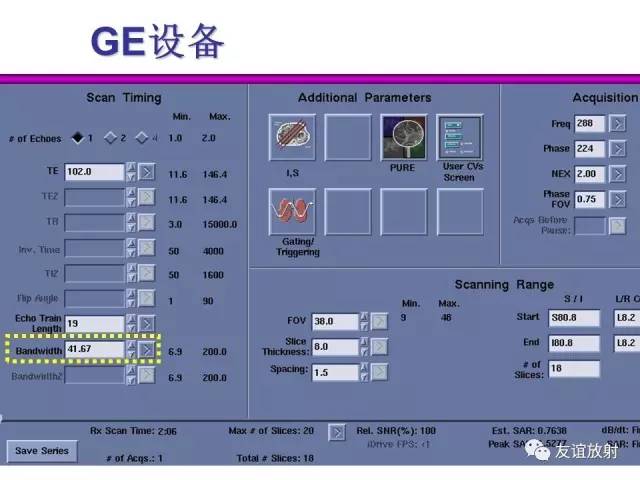Screen dimensions: 640x480
Task: Open the Slice Thickness arrow button
Action: click(380, 347)
